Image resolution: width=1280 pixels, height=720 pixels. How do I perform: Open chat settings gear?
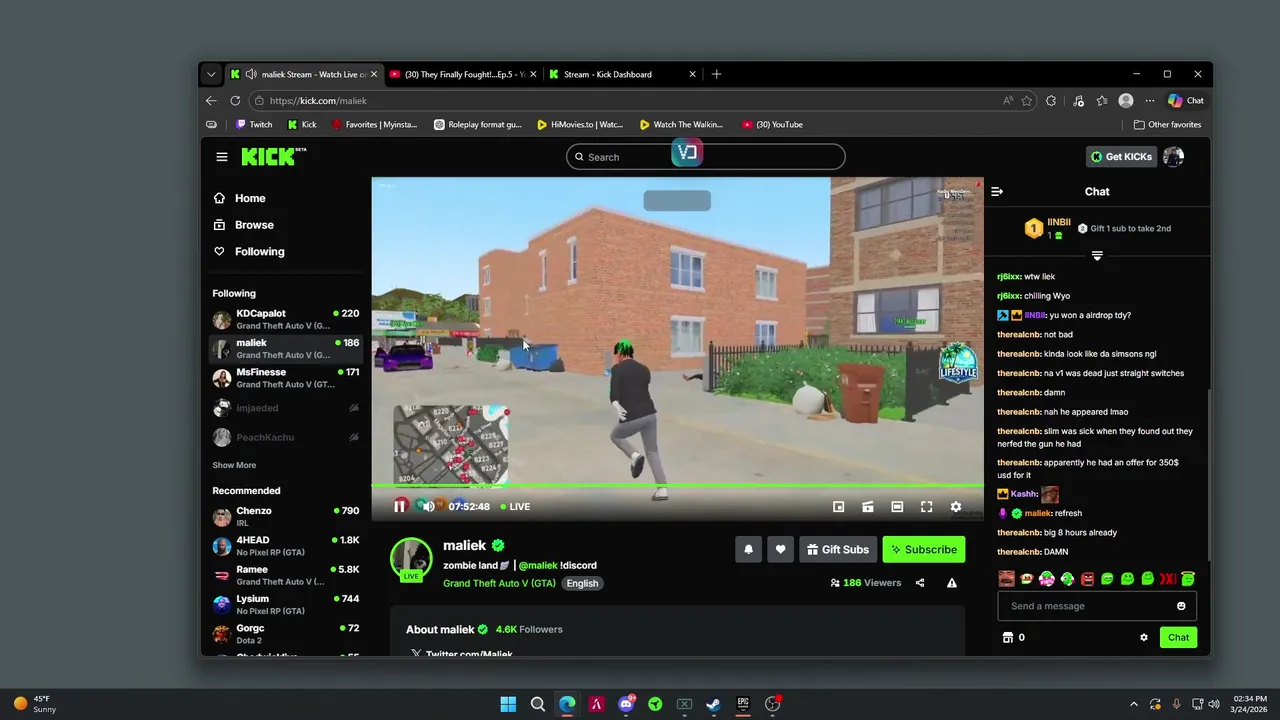pos(1144,637)
